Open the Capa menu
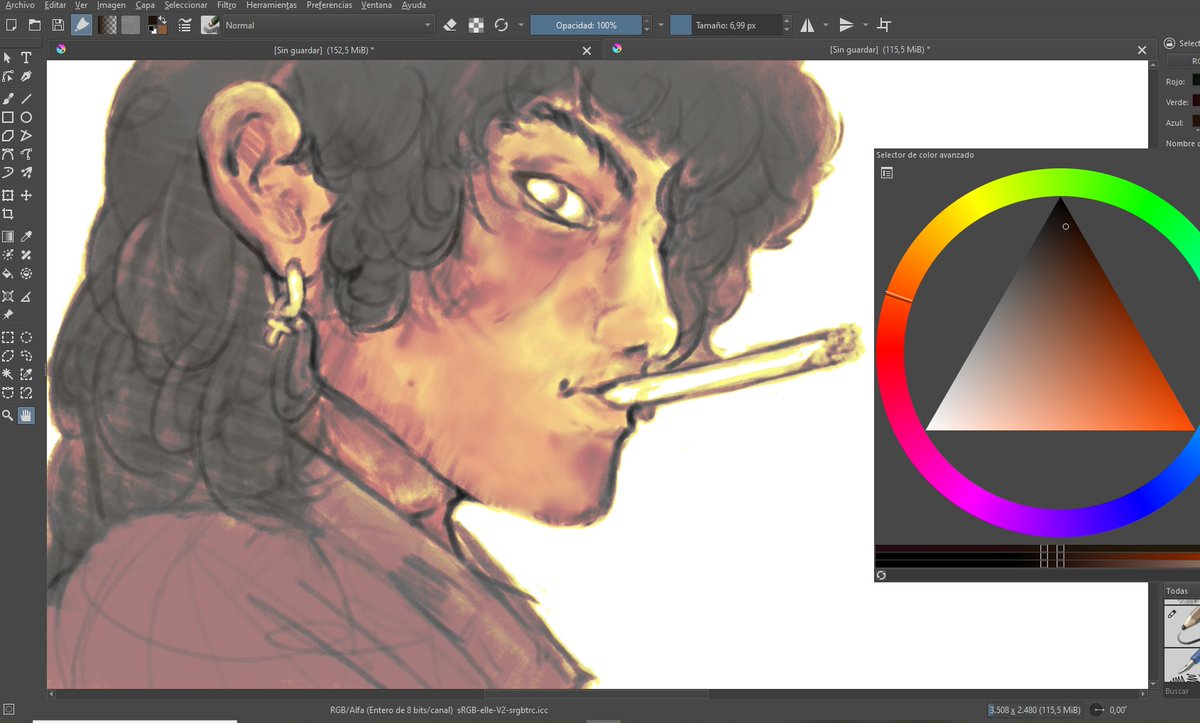The height and width of the screenshot is (723, 1200). click(145, 5)
